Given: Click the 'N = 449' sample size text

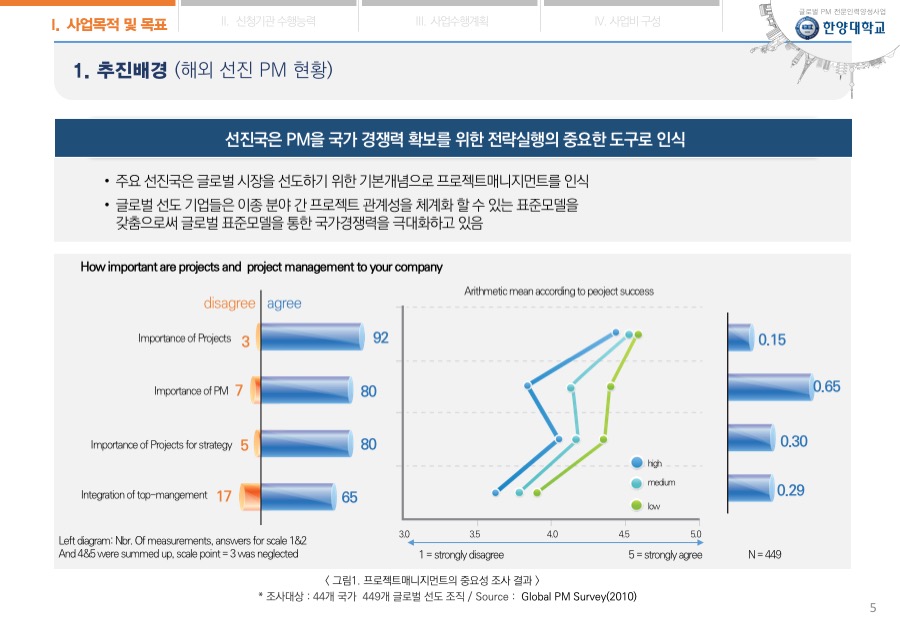Looking at the screenshot, I should click(x=765, y=554).
